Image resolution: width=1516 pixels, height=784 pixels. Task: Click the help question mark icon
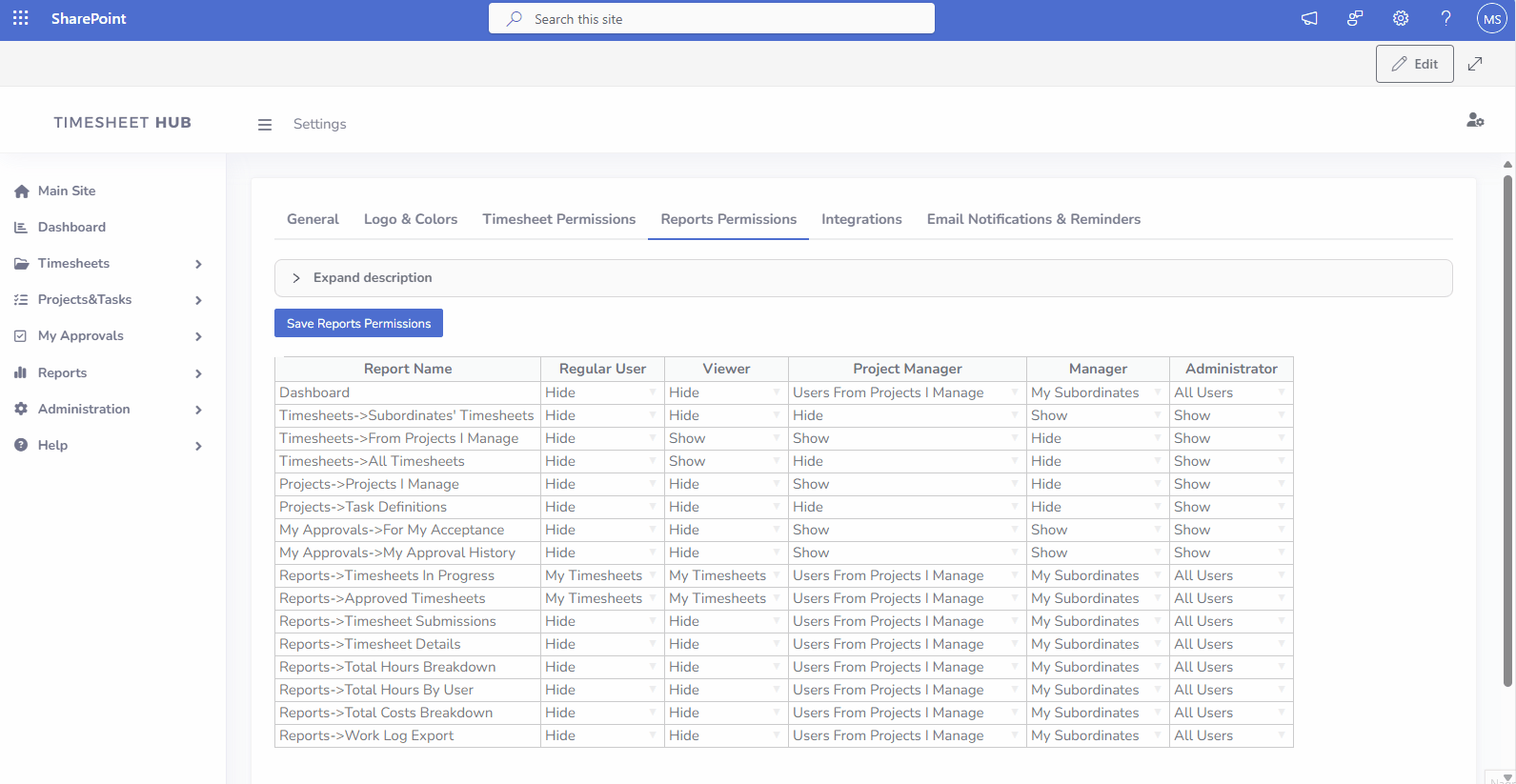click(x=1445, y=18)
